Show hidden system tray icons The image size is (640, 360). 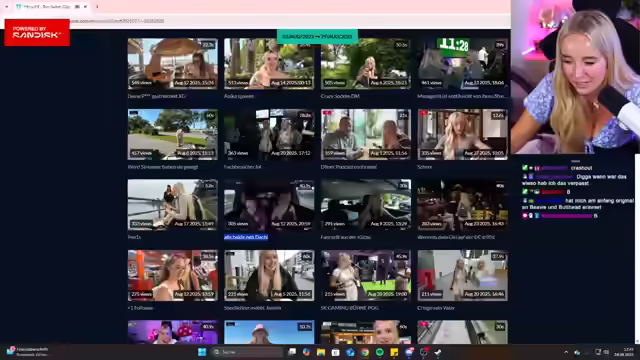pyautogui.click(x=566, y=352)
